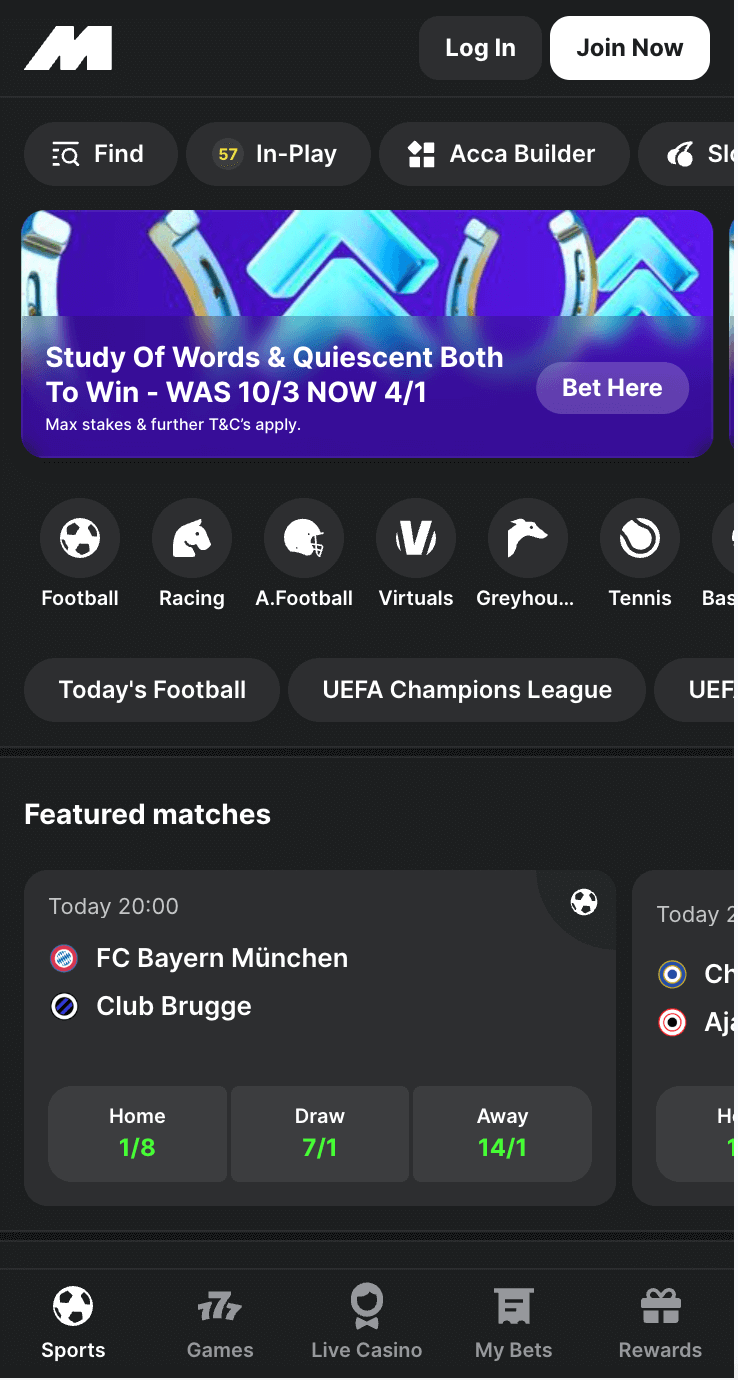Open the Games tab in bottom bar

(220, 1323)
